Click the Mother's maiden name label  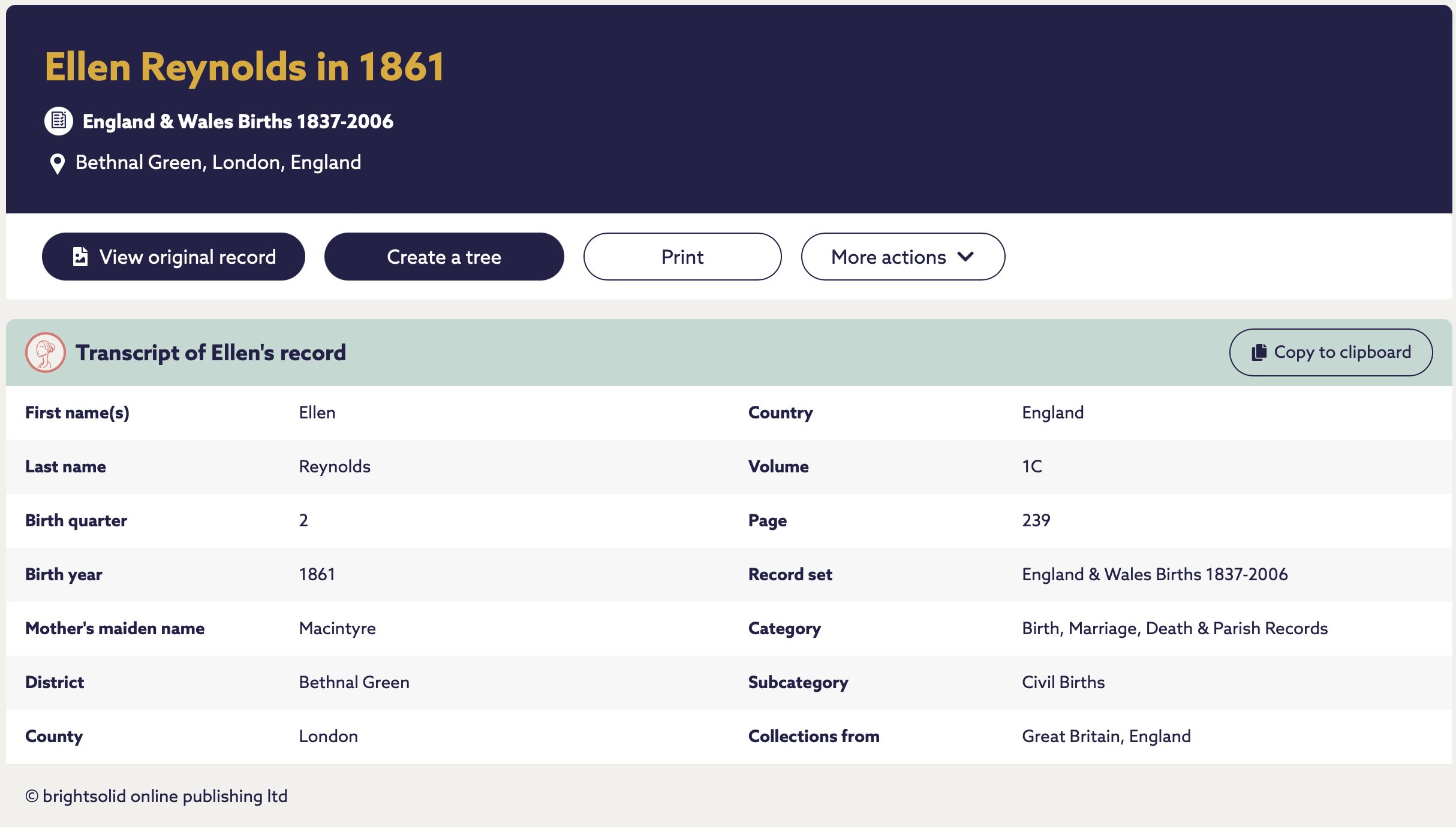click(x=115, y=628)
